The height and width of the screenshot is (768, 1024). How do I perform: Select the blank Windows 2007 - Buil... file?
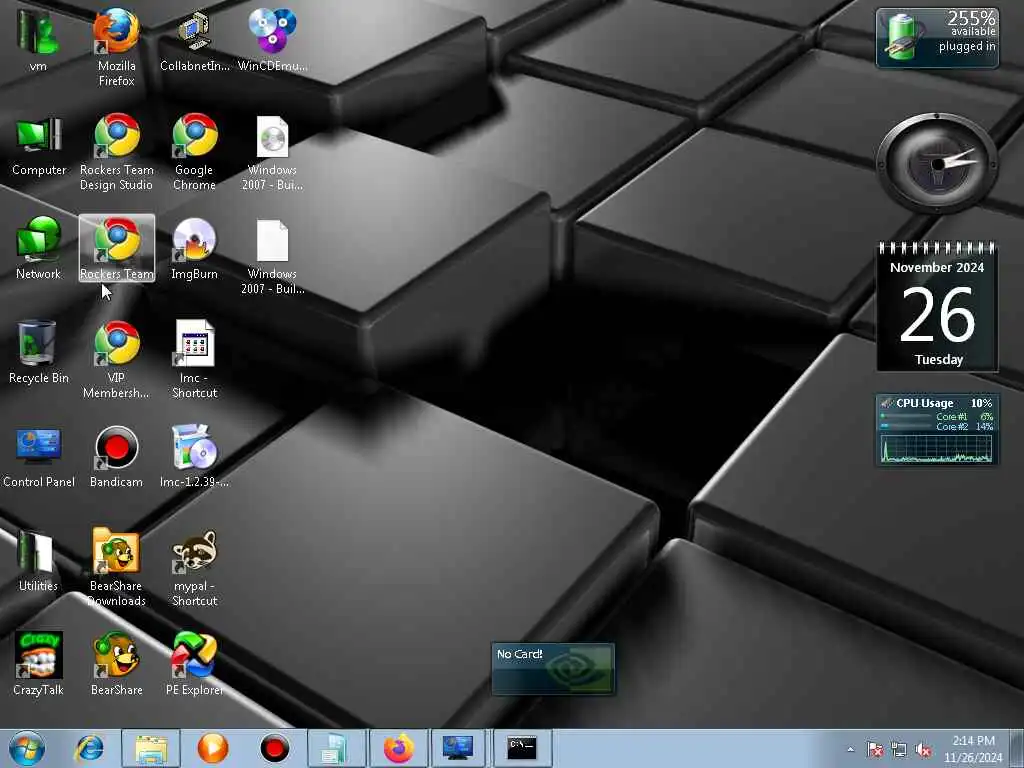(272, 256)
